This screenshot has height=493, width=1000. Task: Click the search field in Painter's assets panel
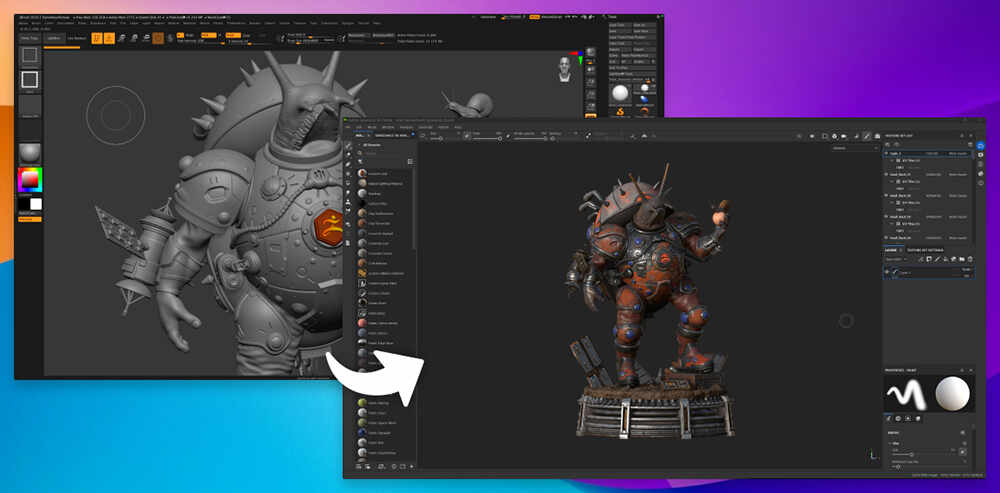(383, 153)
